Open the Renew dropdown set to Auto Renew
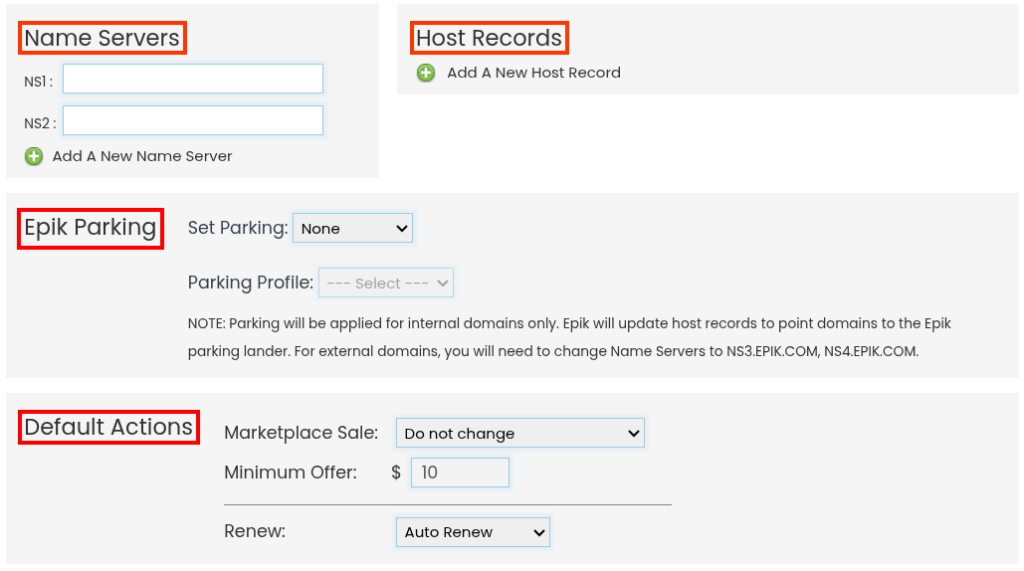1024x571 pixels. click(473, 532)
